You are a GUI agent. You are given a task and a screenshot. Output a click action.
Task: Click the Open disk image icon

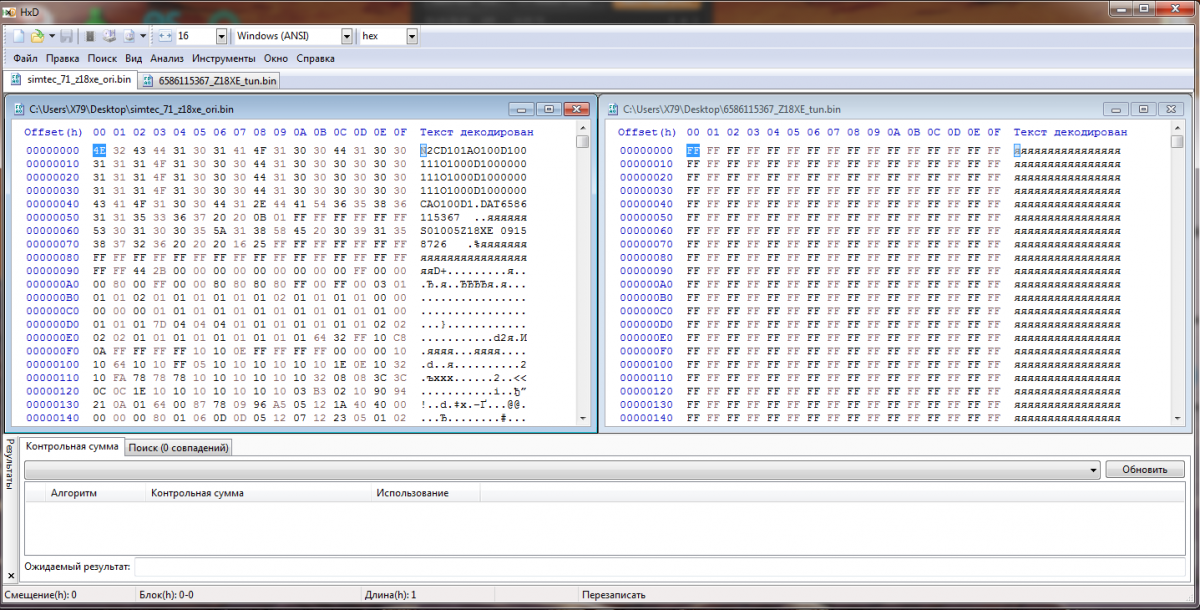point(129,36)
